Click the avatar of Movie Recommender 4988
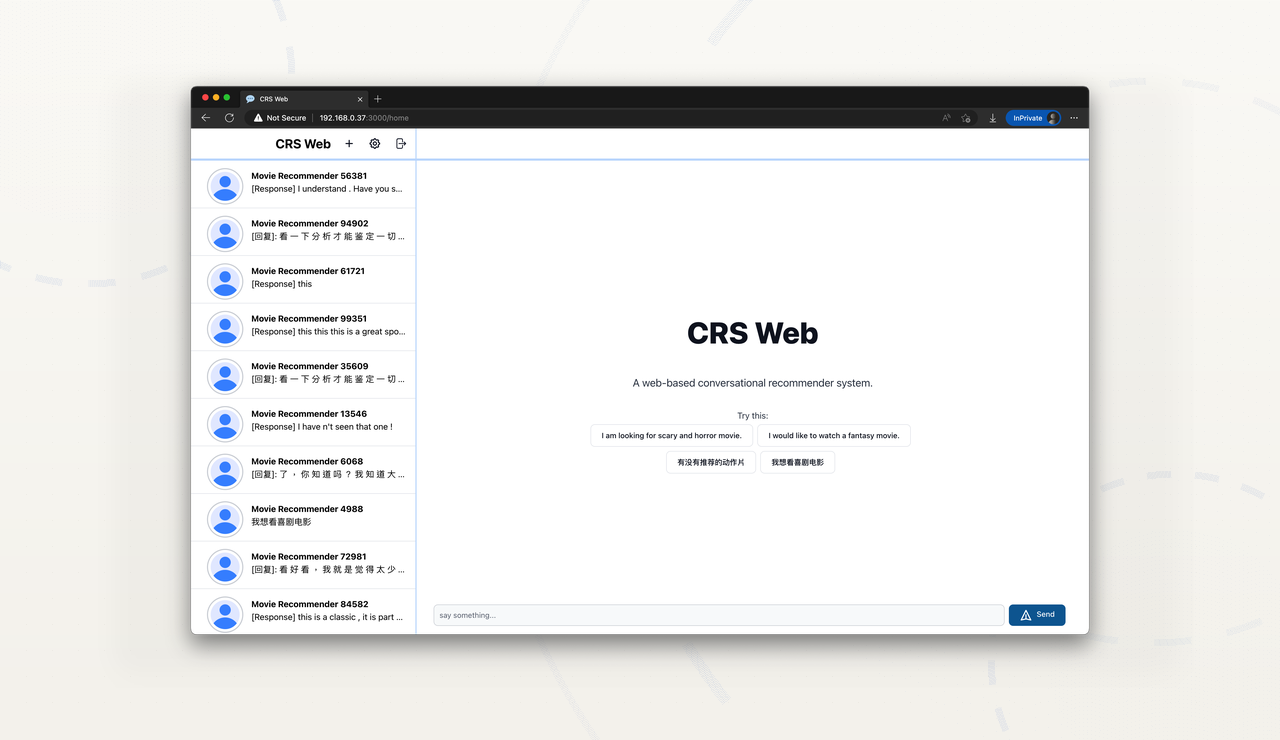 [x=225, y=519]
